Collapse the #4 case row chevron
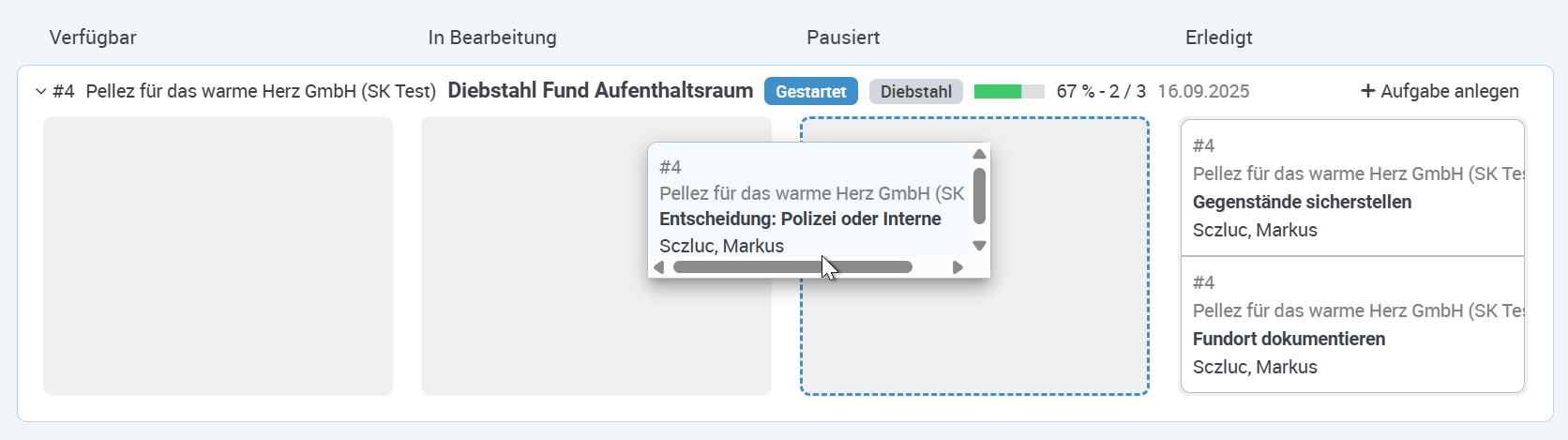 click(40, 91)
